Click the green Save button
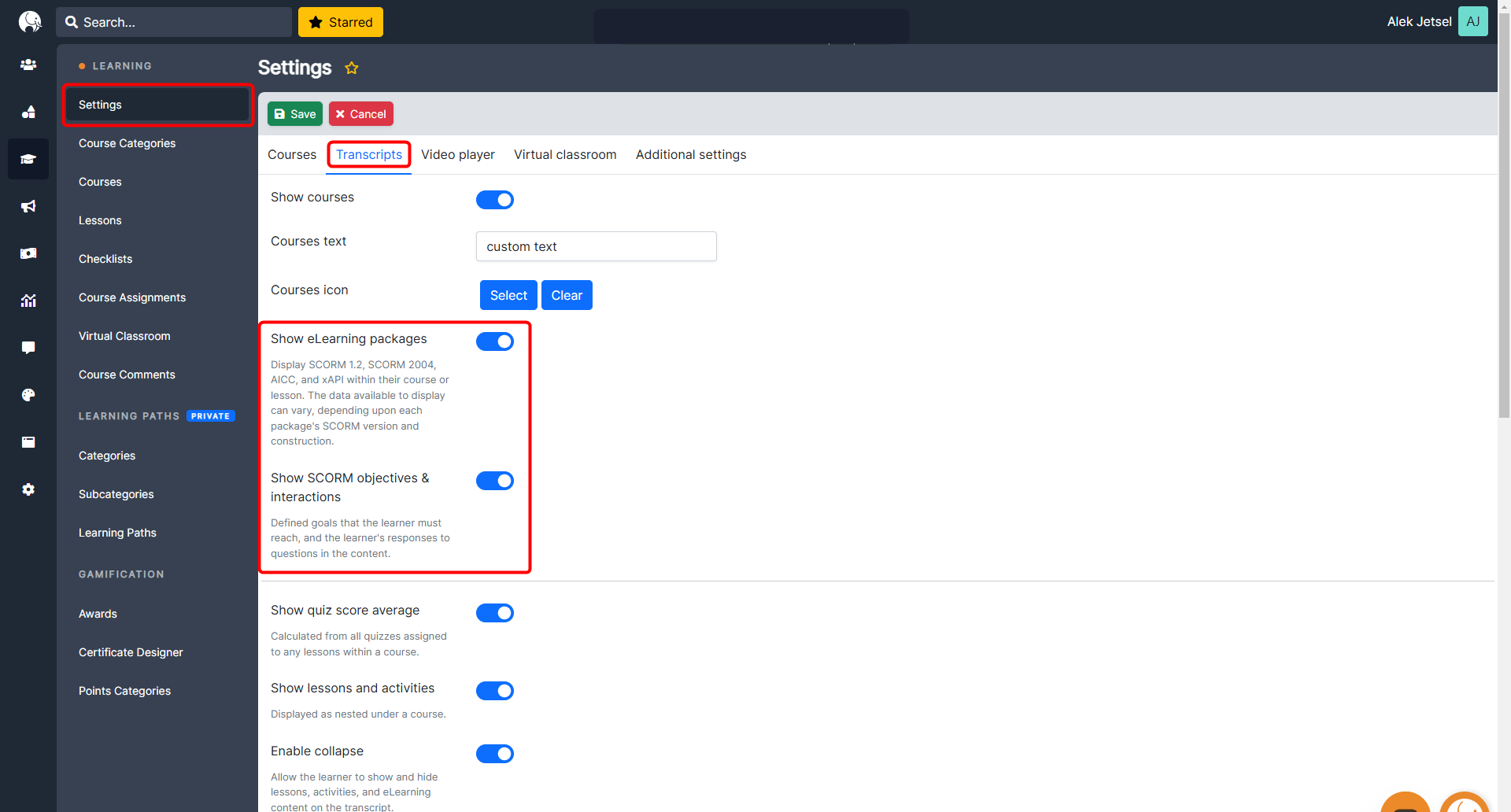The image size is (1511, 812). point(295,114)
